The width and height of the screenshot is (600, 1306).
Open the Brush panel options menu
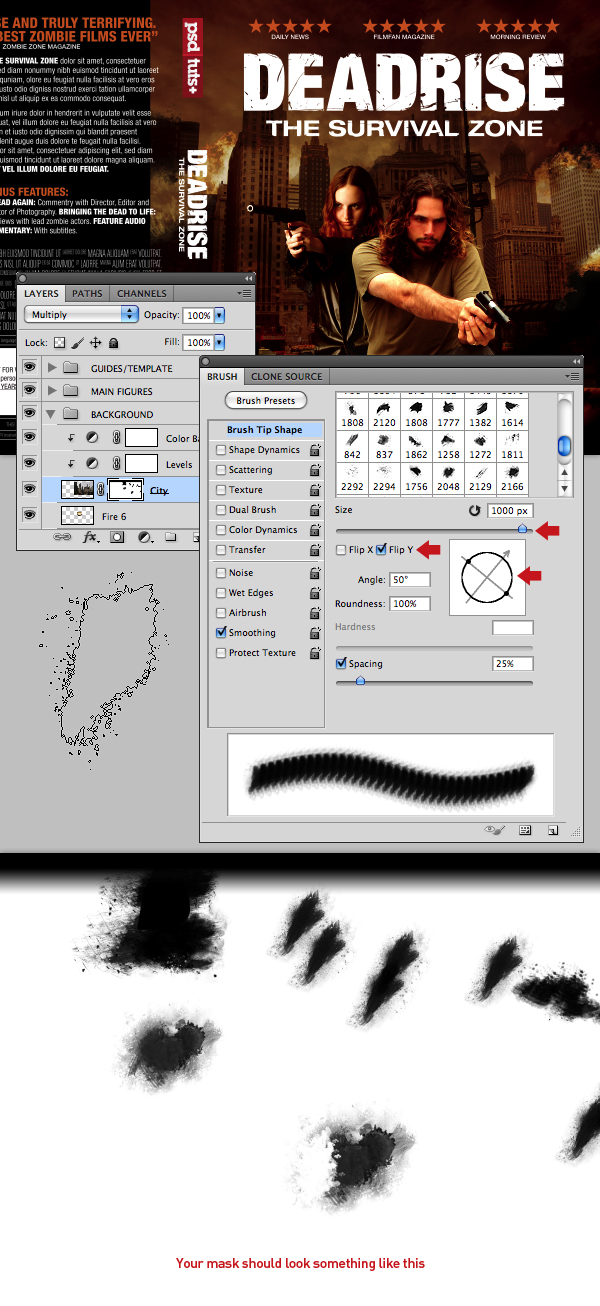pyautogui.click(x=572, y=376)
